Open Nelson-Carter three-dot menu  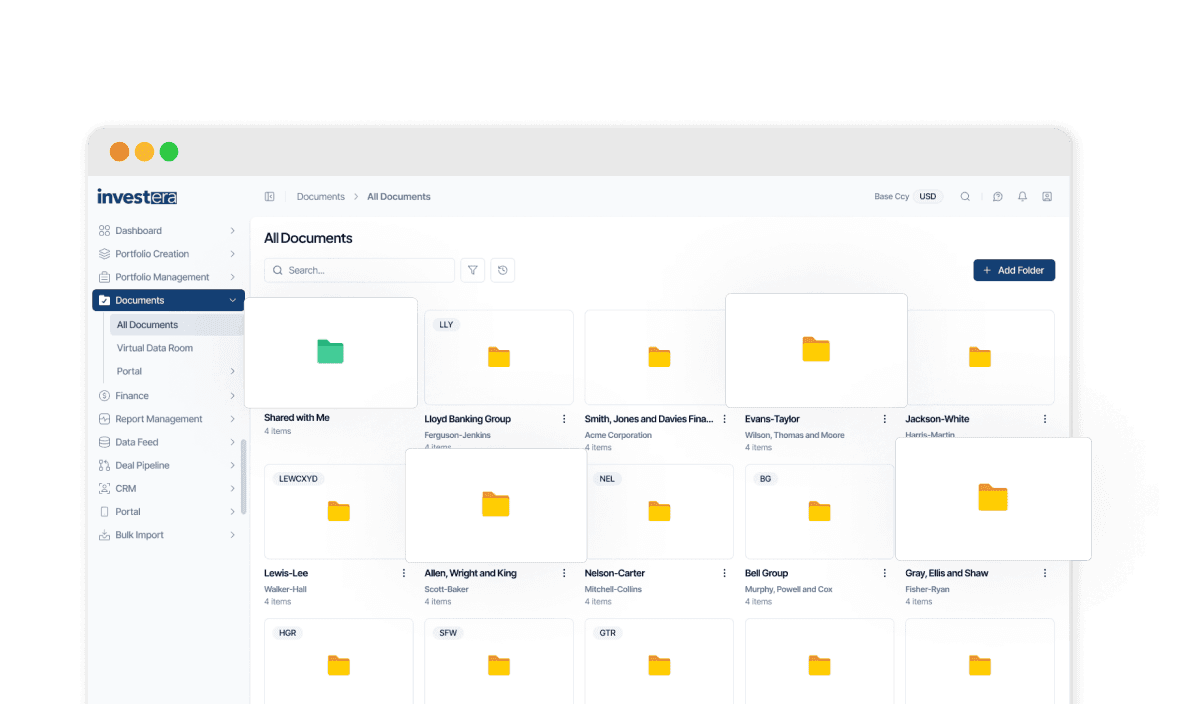(724, 573)
